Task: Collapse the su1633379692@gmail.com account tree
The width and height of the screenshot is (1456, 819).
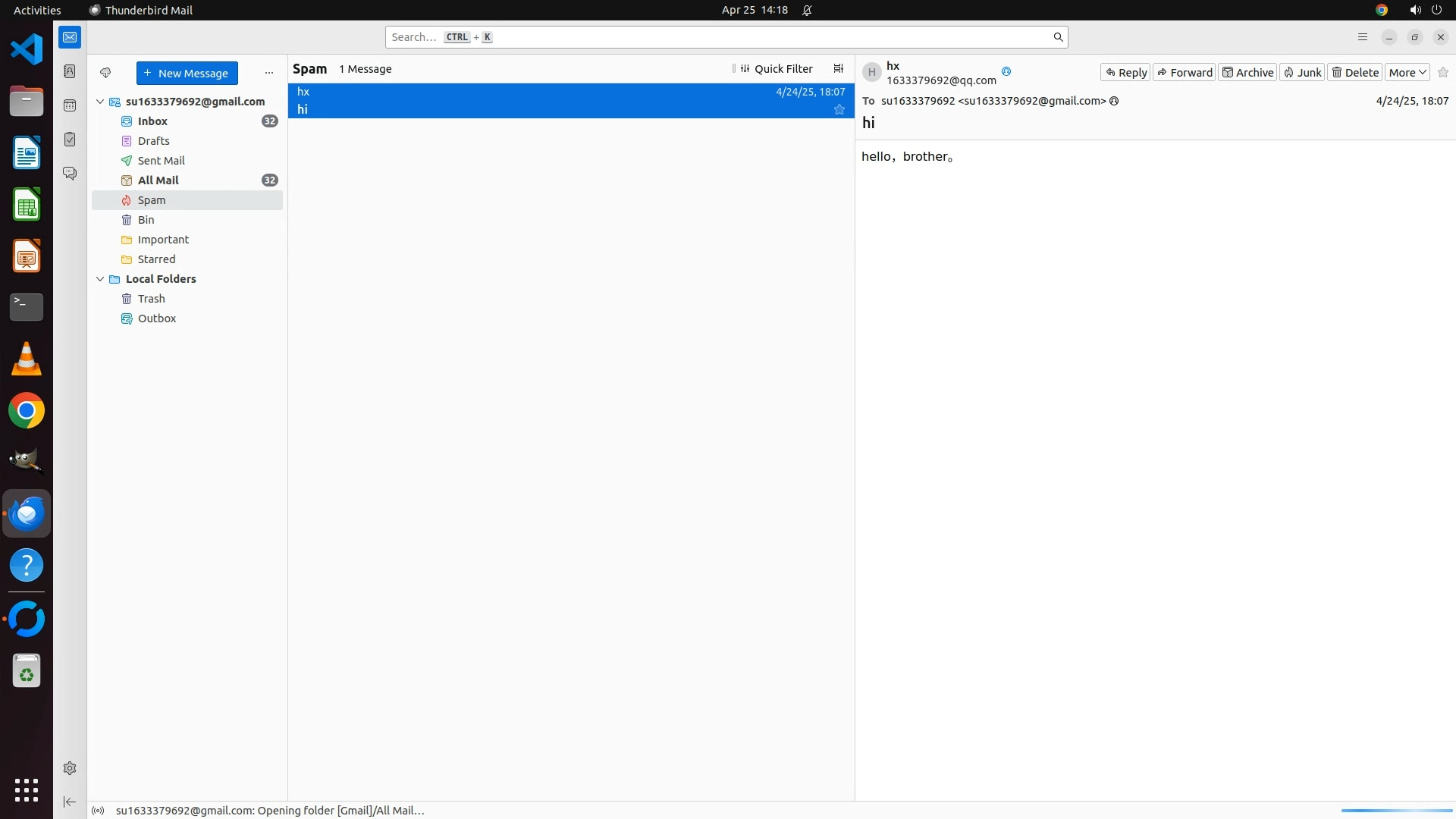Action: coord(100,102)
